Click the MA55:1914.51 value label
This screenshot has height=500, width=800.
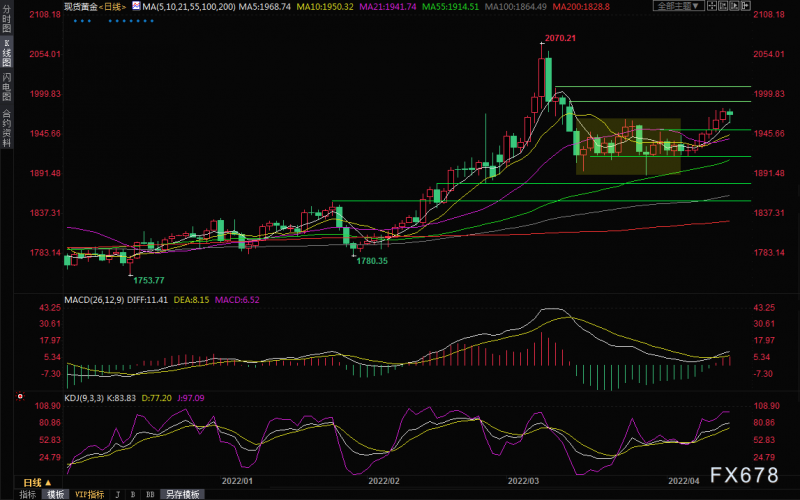tap(451, 7)
